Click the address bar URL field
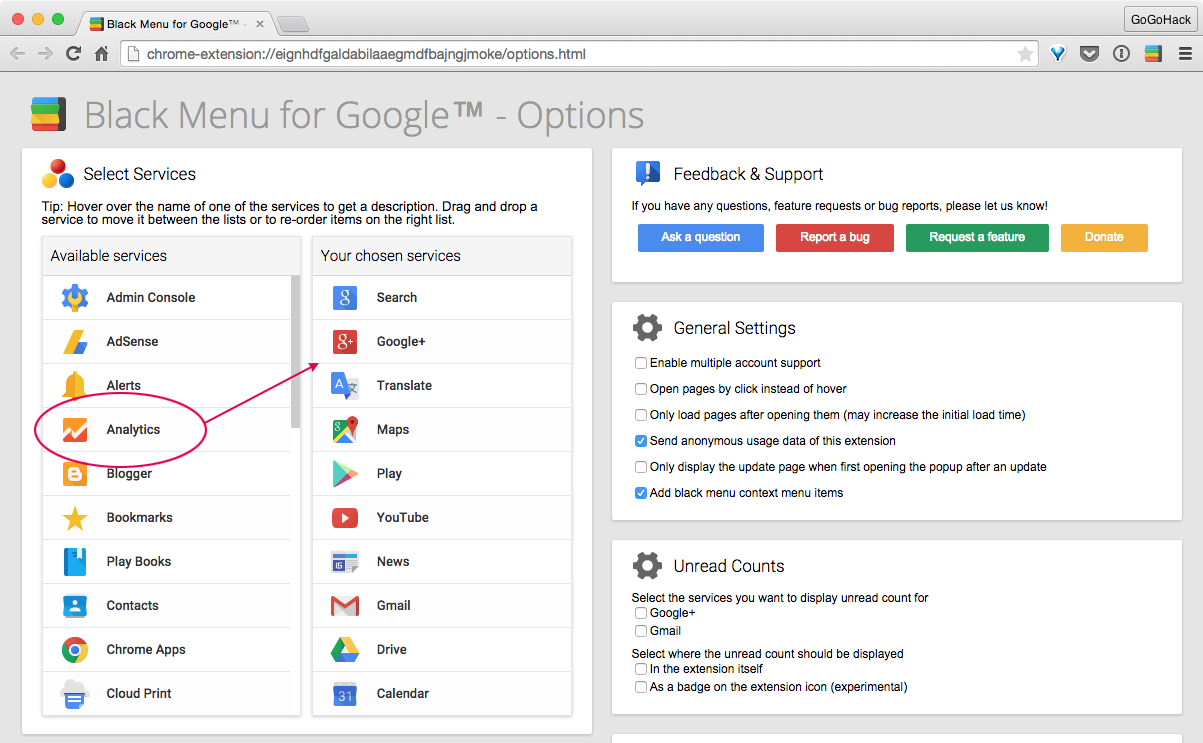 tap(580, 54)
